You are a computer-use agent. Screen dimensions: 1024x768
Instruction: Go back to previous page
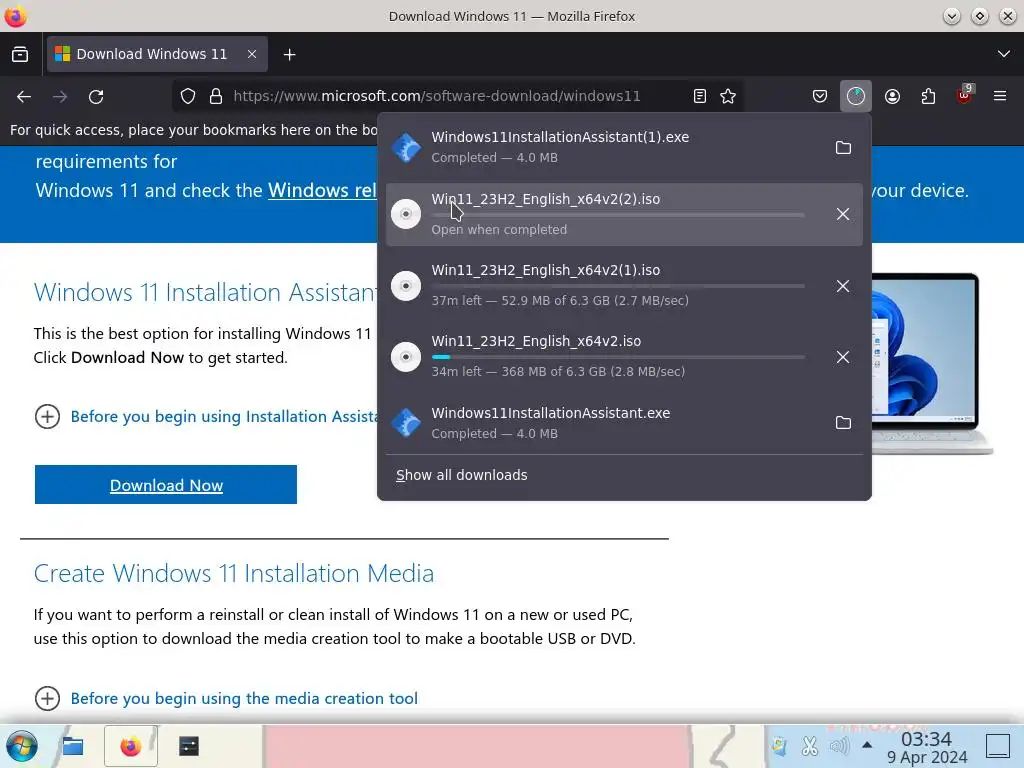click(x=24, y=97)
